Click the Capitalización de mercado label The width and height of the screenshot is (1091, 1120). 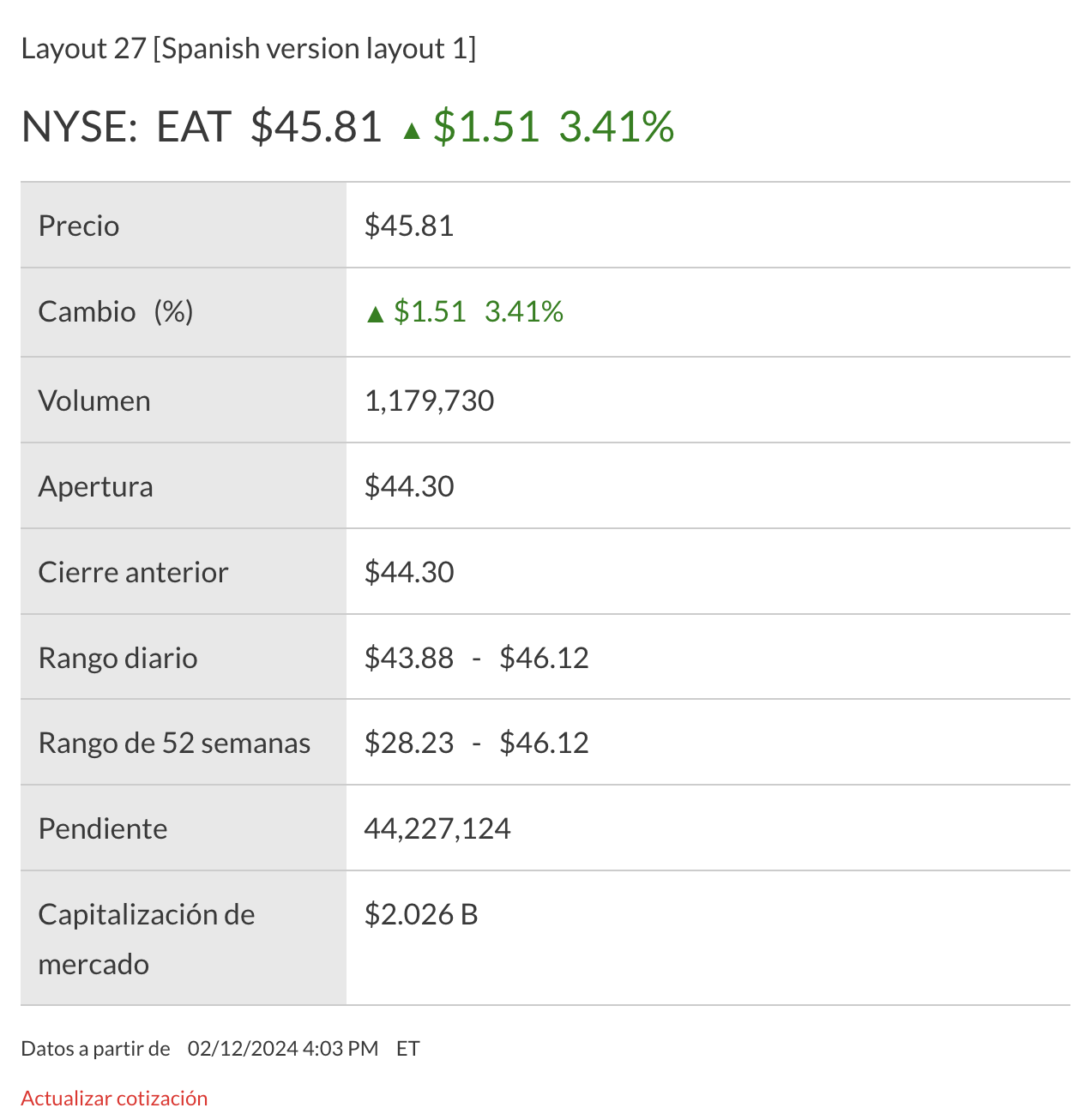pyautogui.click(x=146, y=938)
